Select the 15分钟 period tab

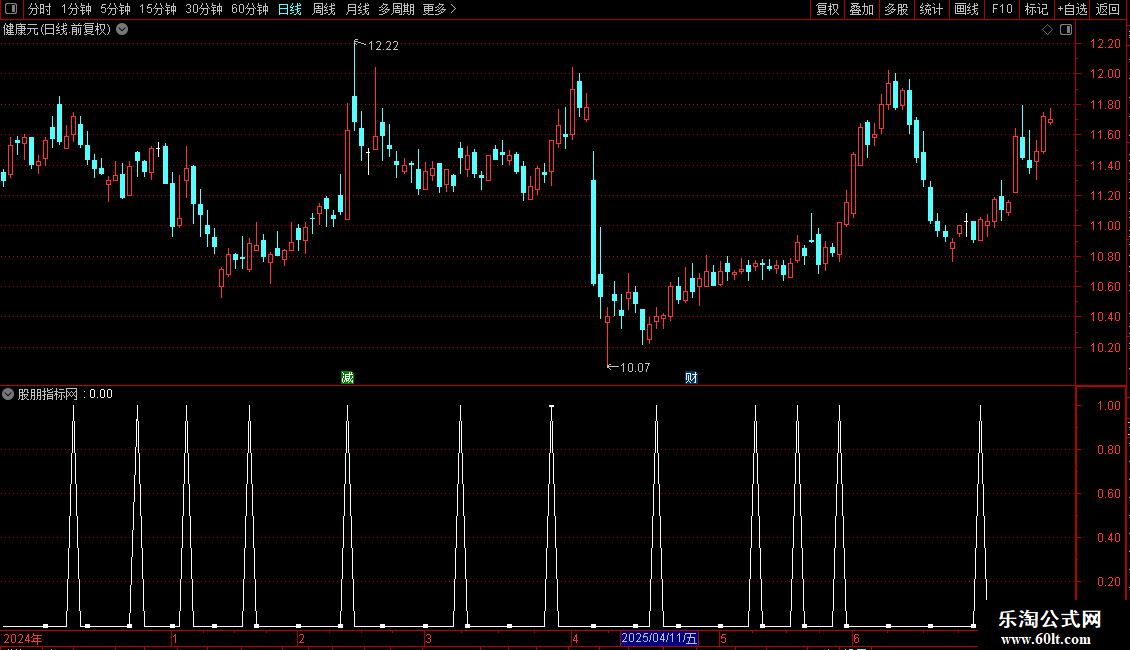[x=157, y=9]
